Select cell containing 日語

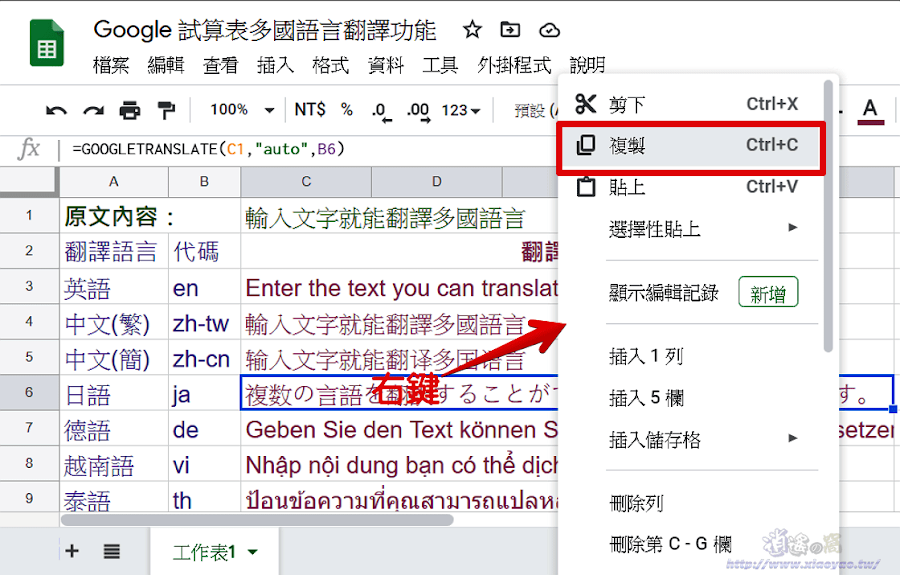pos(114,394)
